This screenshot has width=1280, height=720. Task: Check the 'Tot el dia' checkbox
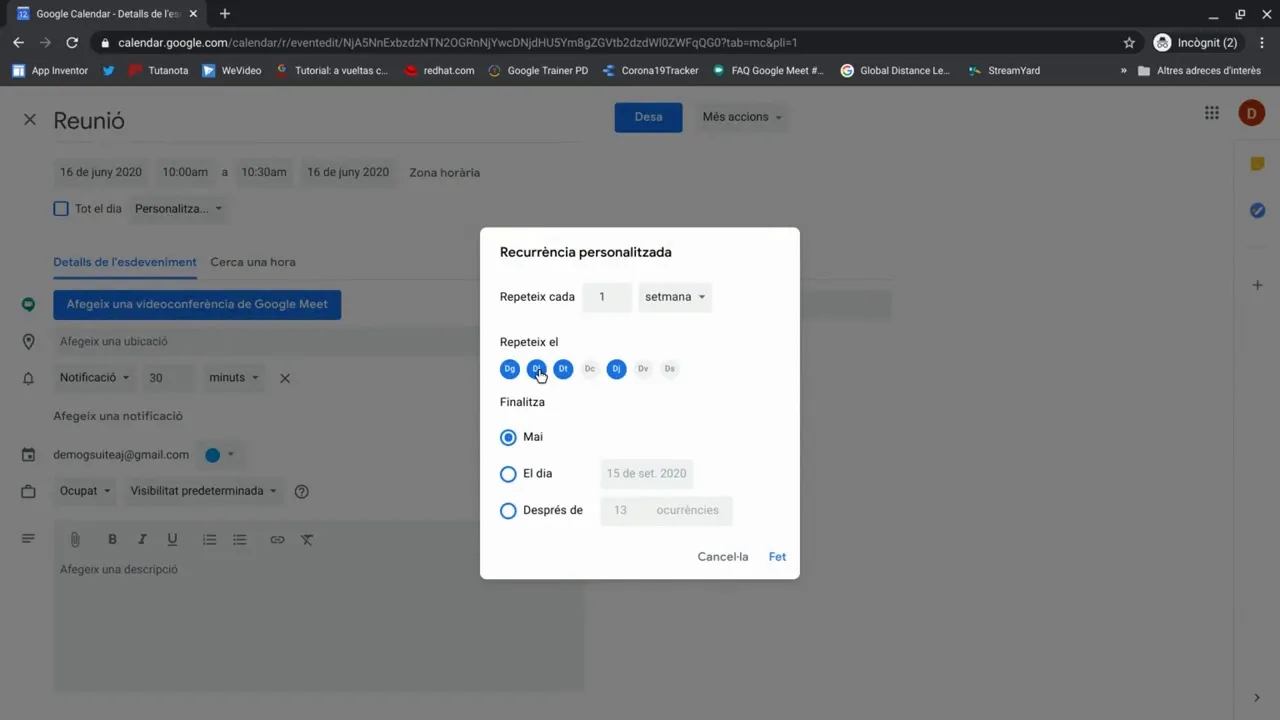click(61, 209)
